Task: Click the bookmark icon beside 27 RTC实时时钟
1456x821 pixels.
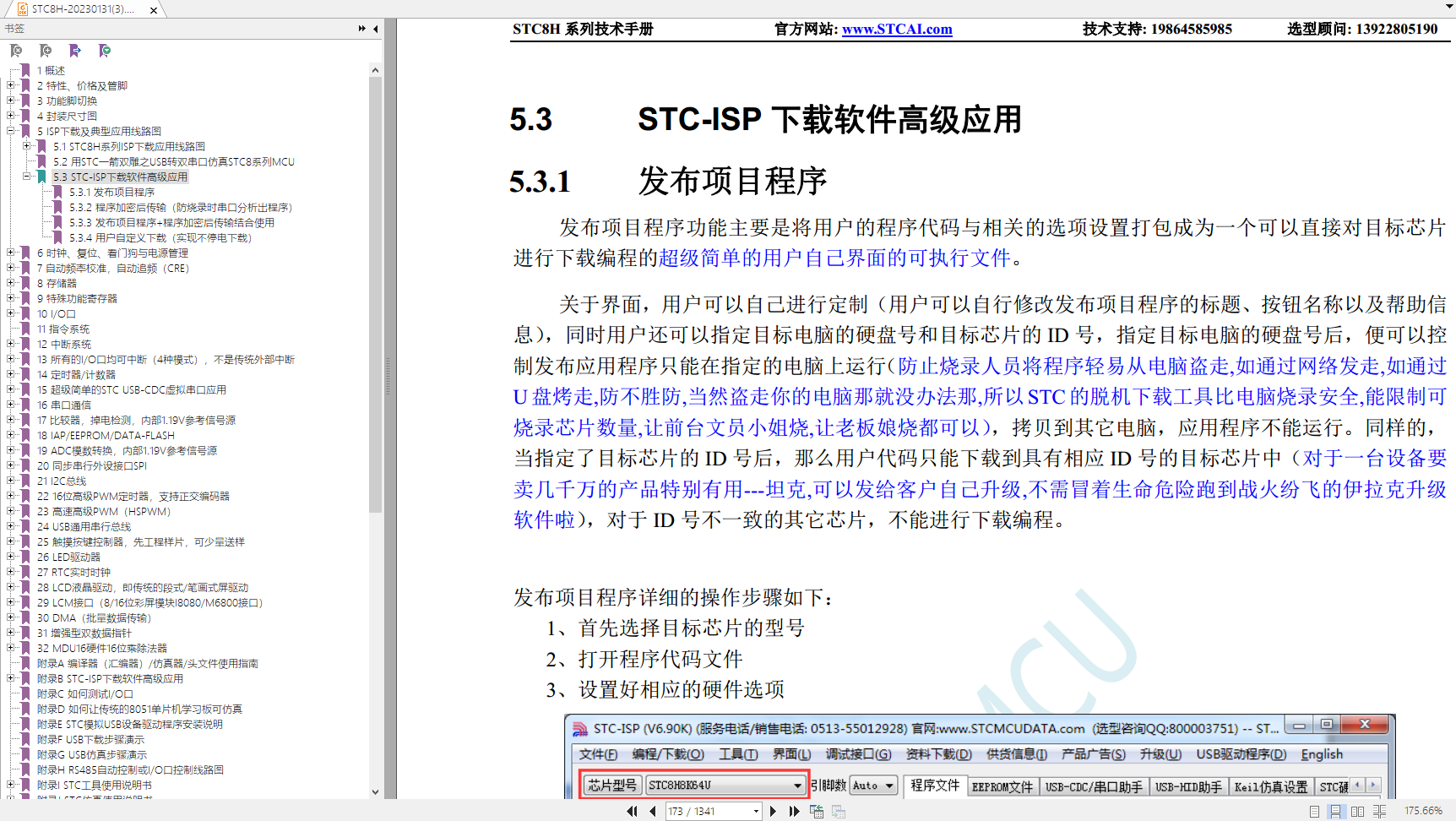Action: click(25, 572)
